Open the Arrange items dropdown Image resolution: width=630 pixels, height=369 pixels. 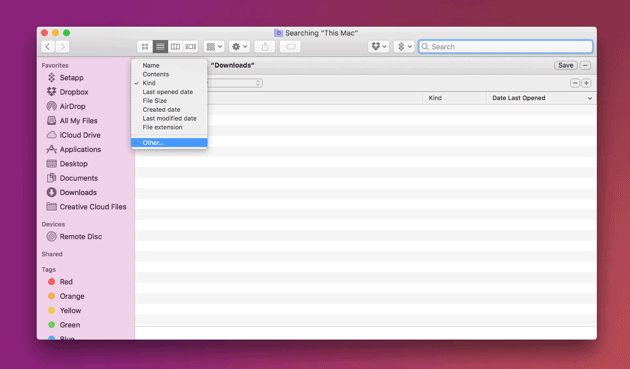pyautogui.click(x=214, y=47)
